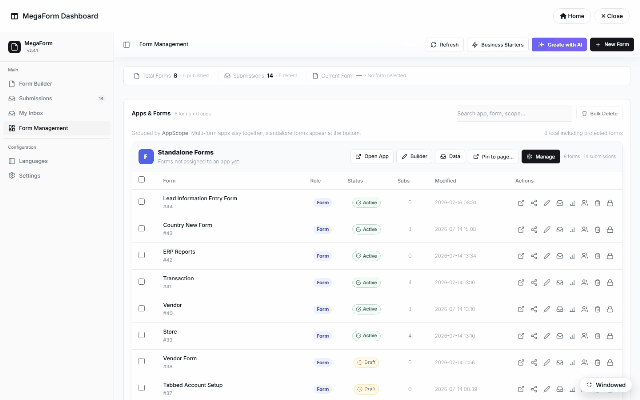Check the Lead Information Entry Form checkbox
This screenshot has width=640, height=400.
click(142, 202)
